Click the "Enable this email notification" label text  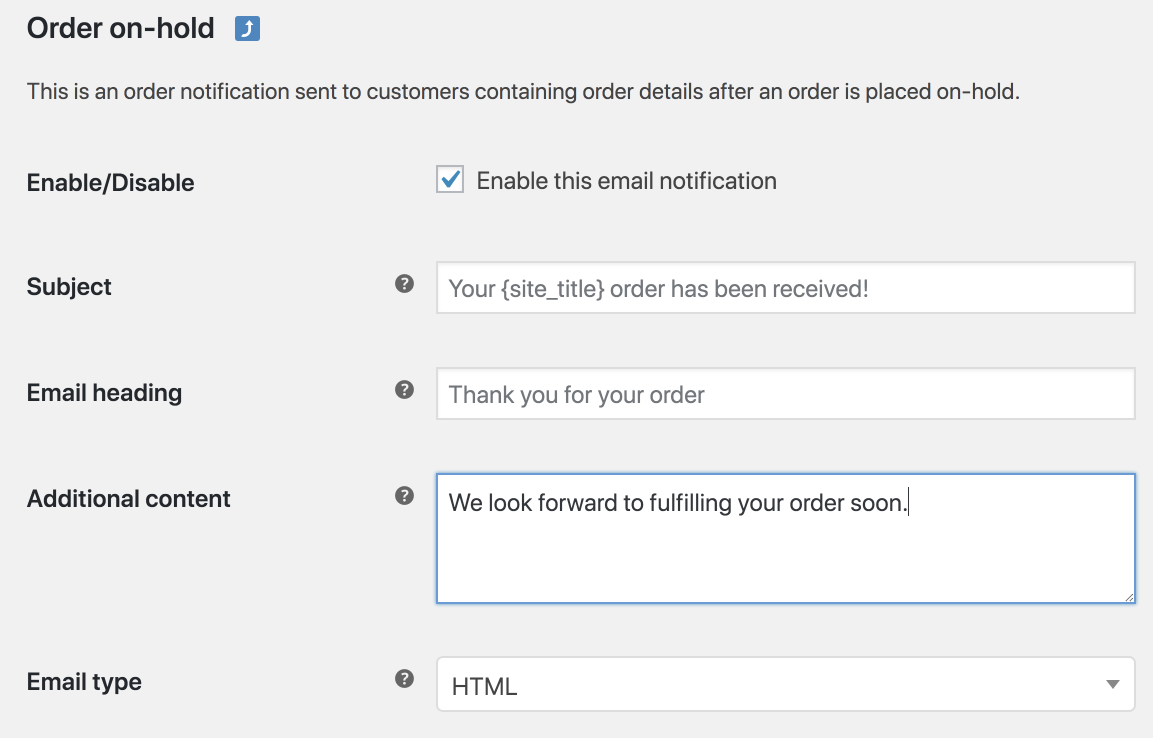pos(626,181)
